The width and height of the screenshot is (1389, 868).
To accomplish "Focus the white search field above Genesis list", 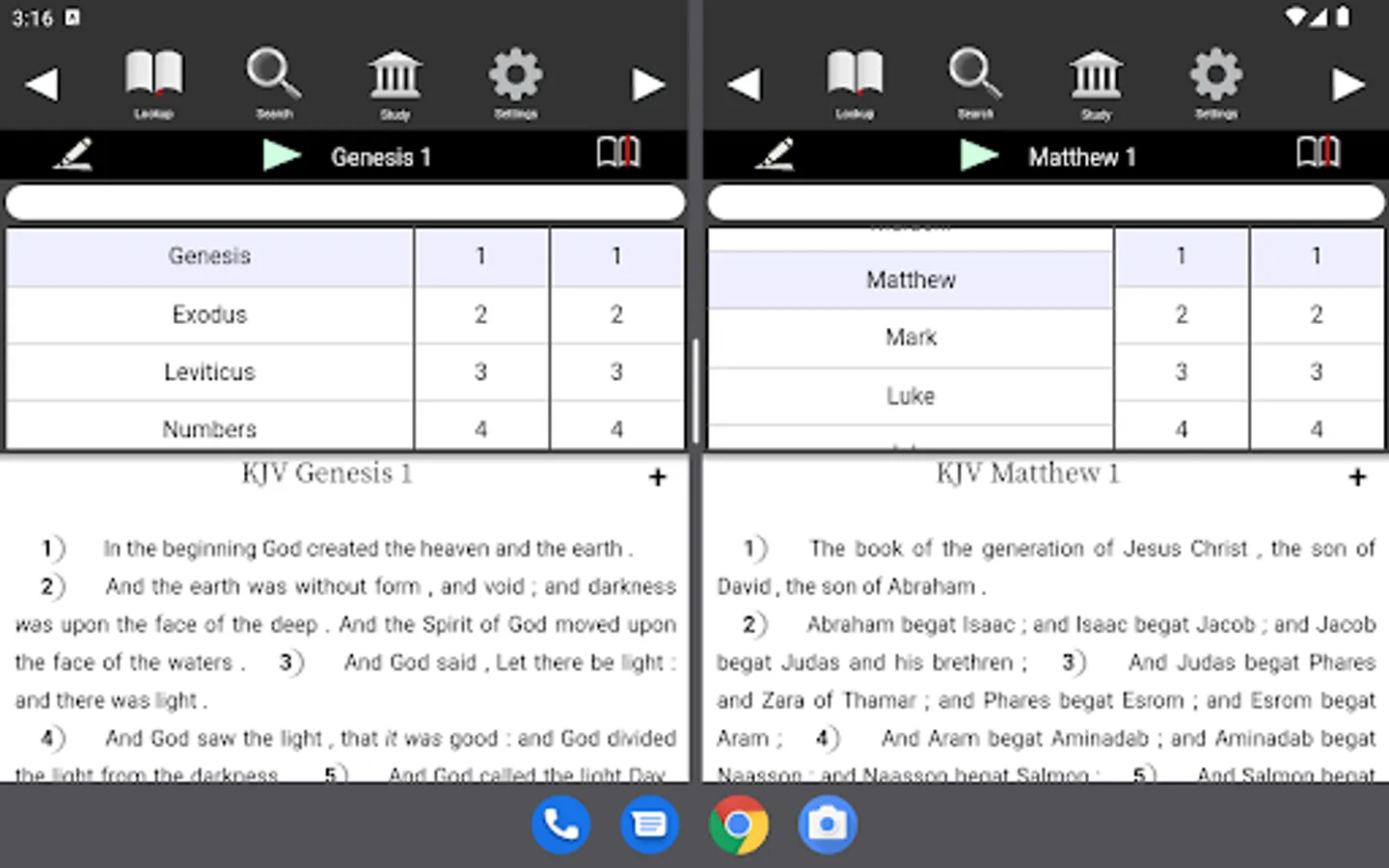I will [x=345, y=203].
